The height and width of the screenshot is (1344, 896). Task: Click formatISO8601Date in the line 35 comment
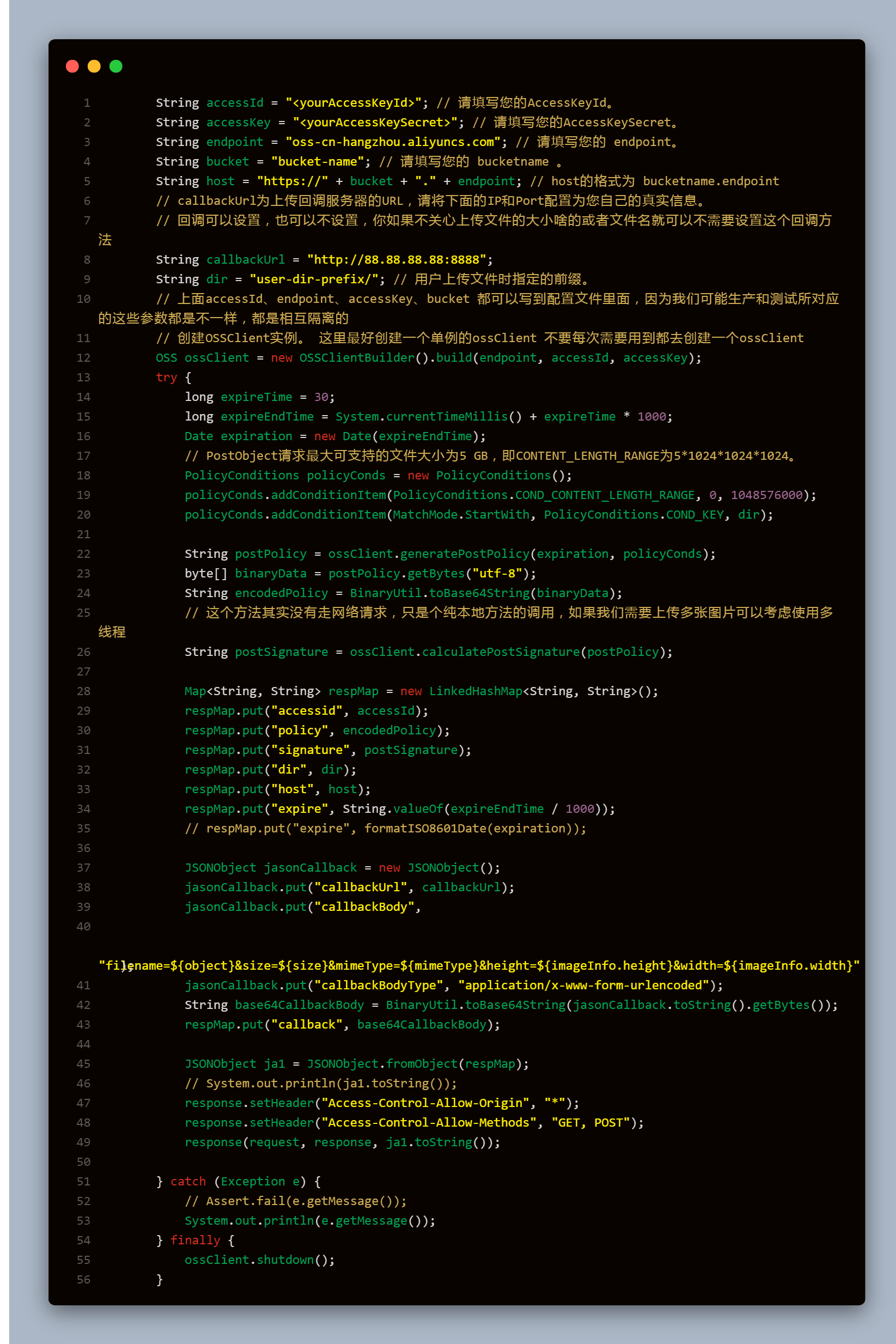coord(425,829)
